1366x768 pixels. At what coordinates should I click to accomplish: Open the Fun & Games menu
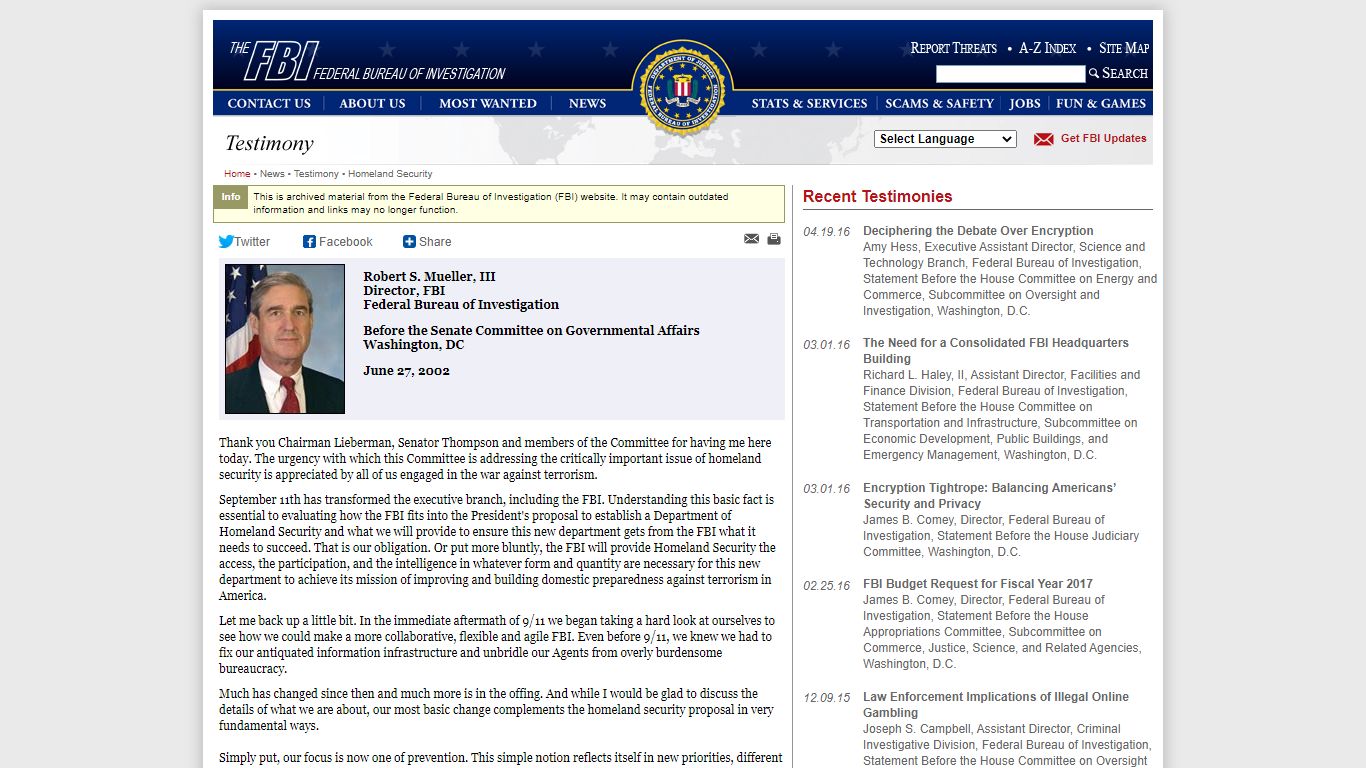[1101, 103]
